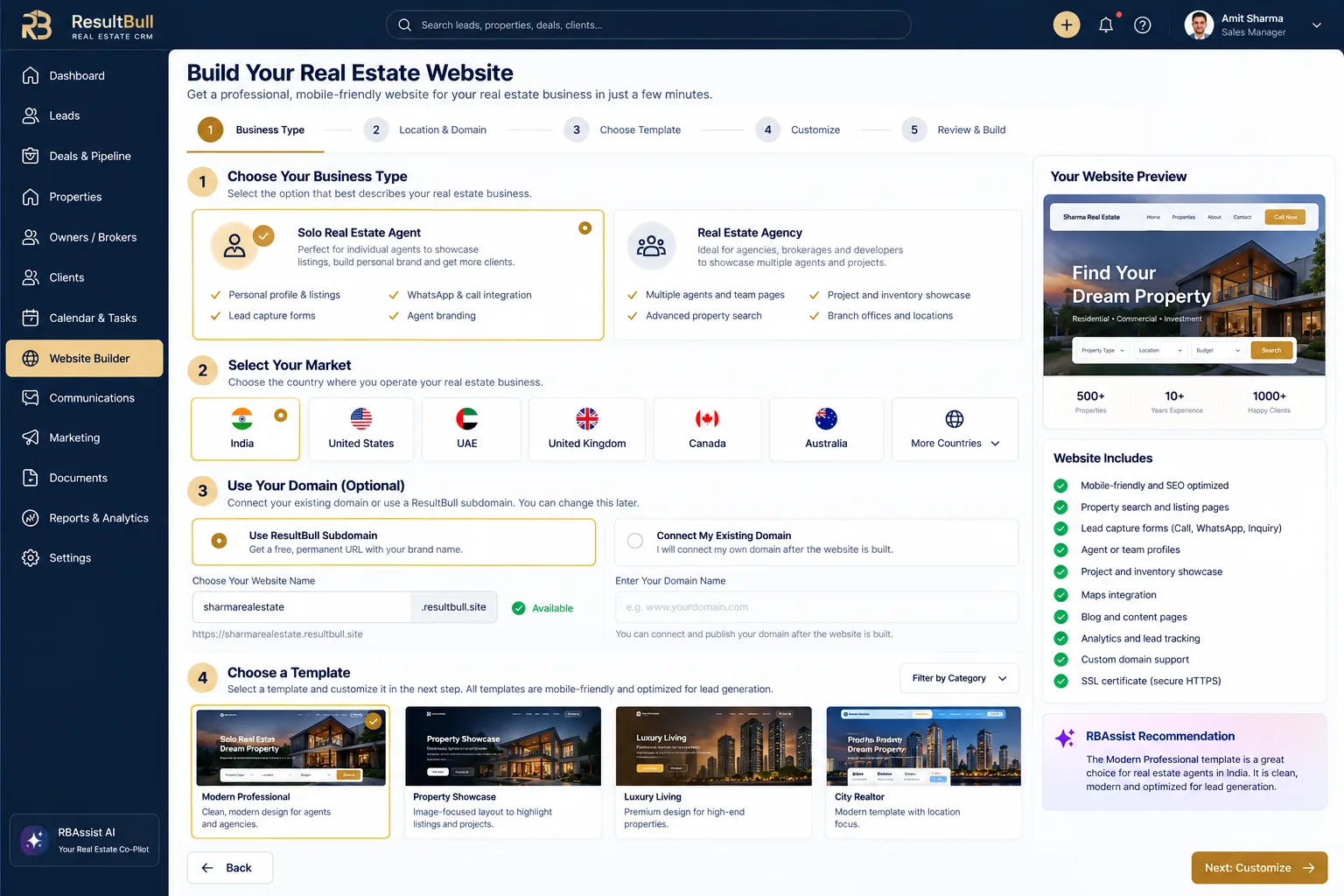Viewport: 1344px width, 896px height.
Task: Expand the user account chevron
Action: coord(1316,25)
